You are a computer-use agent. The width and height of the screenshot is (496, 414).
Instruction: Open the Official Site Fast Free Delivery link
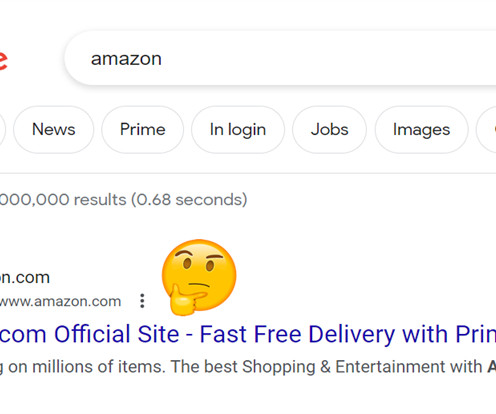coord(248,334)
